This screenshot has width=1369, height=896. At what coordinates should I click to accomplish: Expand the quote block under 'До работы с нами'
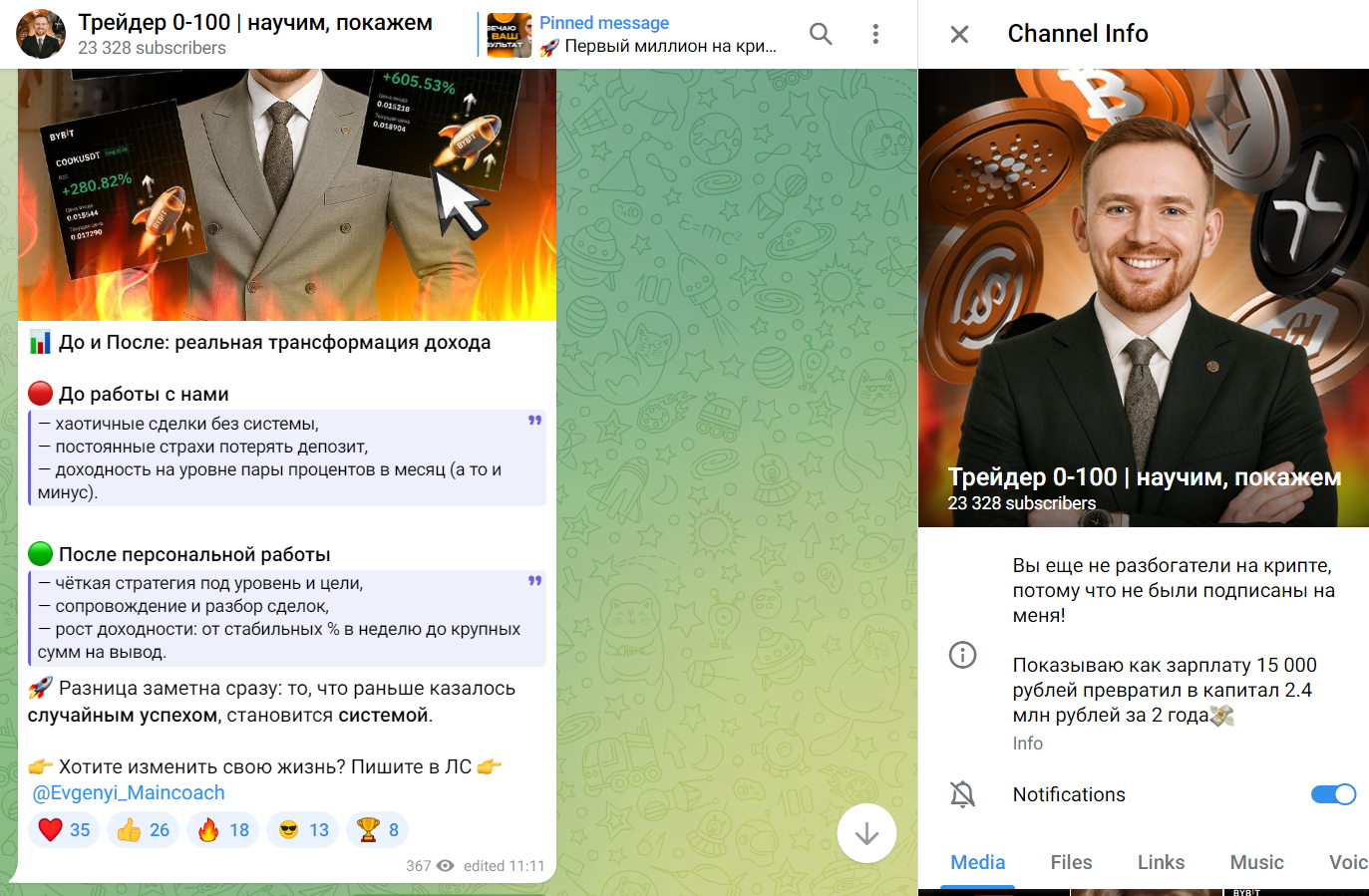pyautogui.click(x=534, y=421)
